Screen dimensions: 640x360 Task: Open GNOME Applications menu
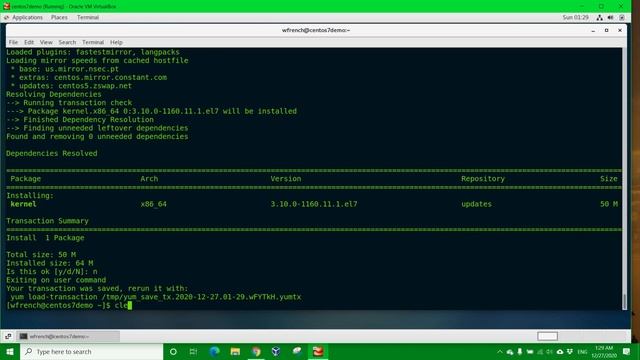tap(27, 18)
